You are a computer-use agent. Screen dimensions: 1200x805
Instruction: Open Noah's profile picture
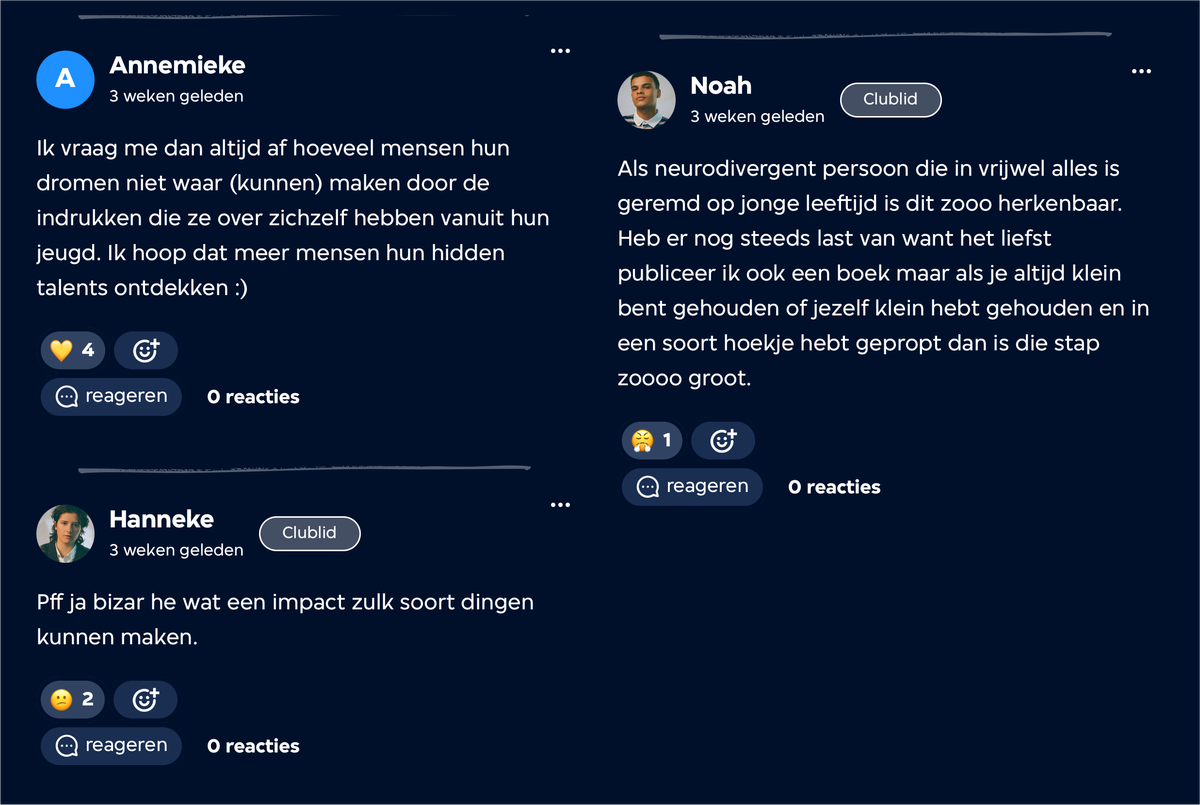[646, 99]
